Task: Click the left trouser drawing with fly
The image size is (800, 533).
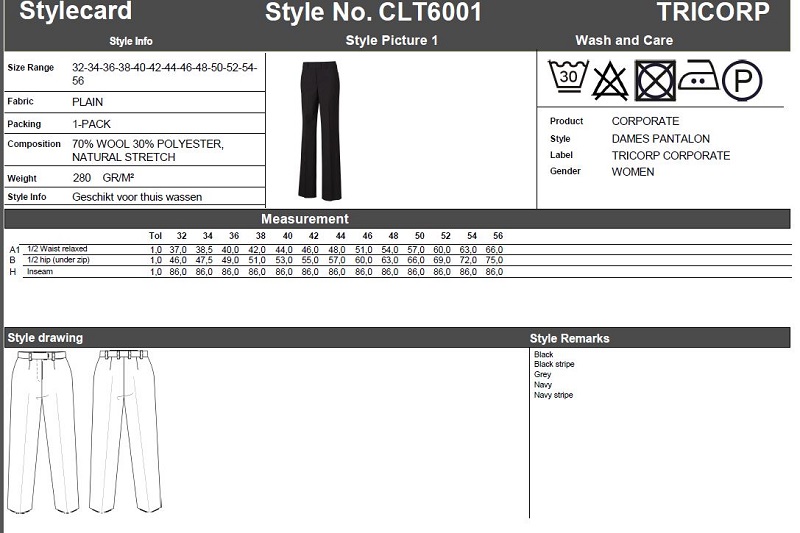Action: pos(43,430)
